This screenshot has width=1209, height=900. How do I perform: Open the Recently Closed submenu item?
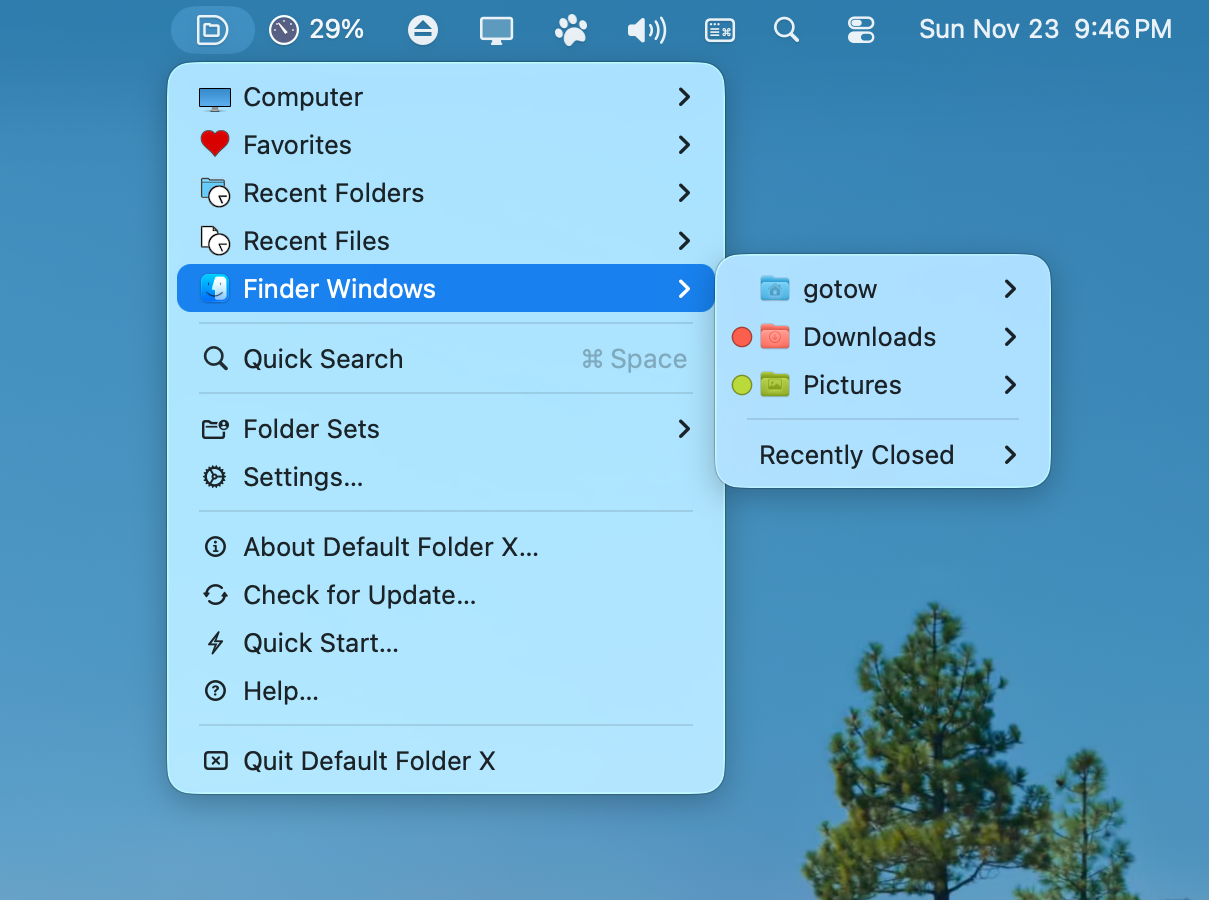(x=883, y=455)
